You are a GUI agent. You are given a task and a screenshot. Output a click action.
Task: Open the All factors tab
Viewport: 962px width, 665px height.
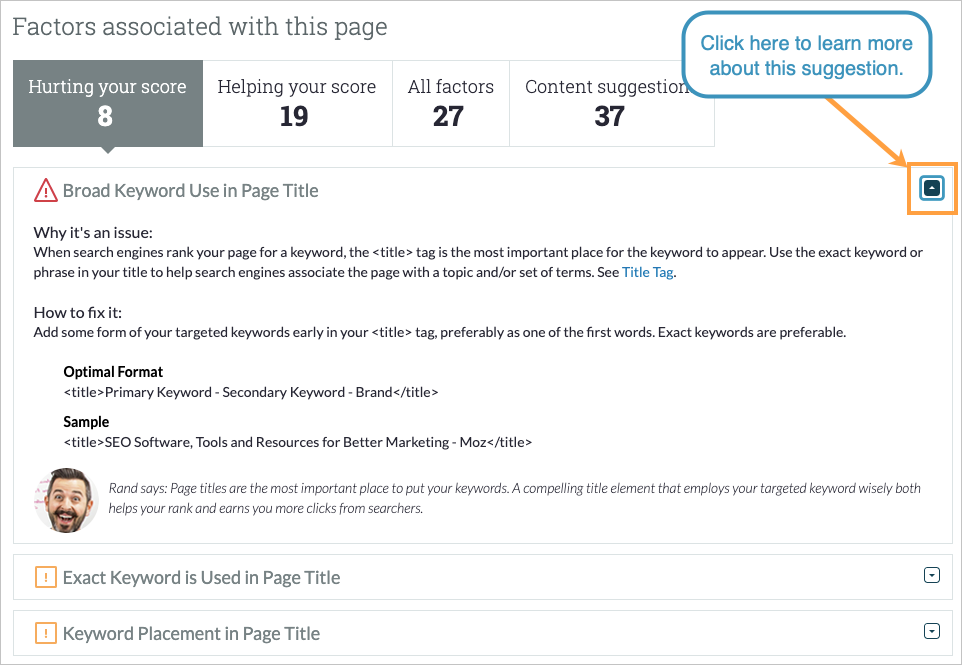[450, 103]
